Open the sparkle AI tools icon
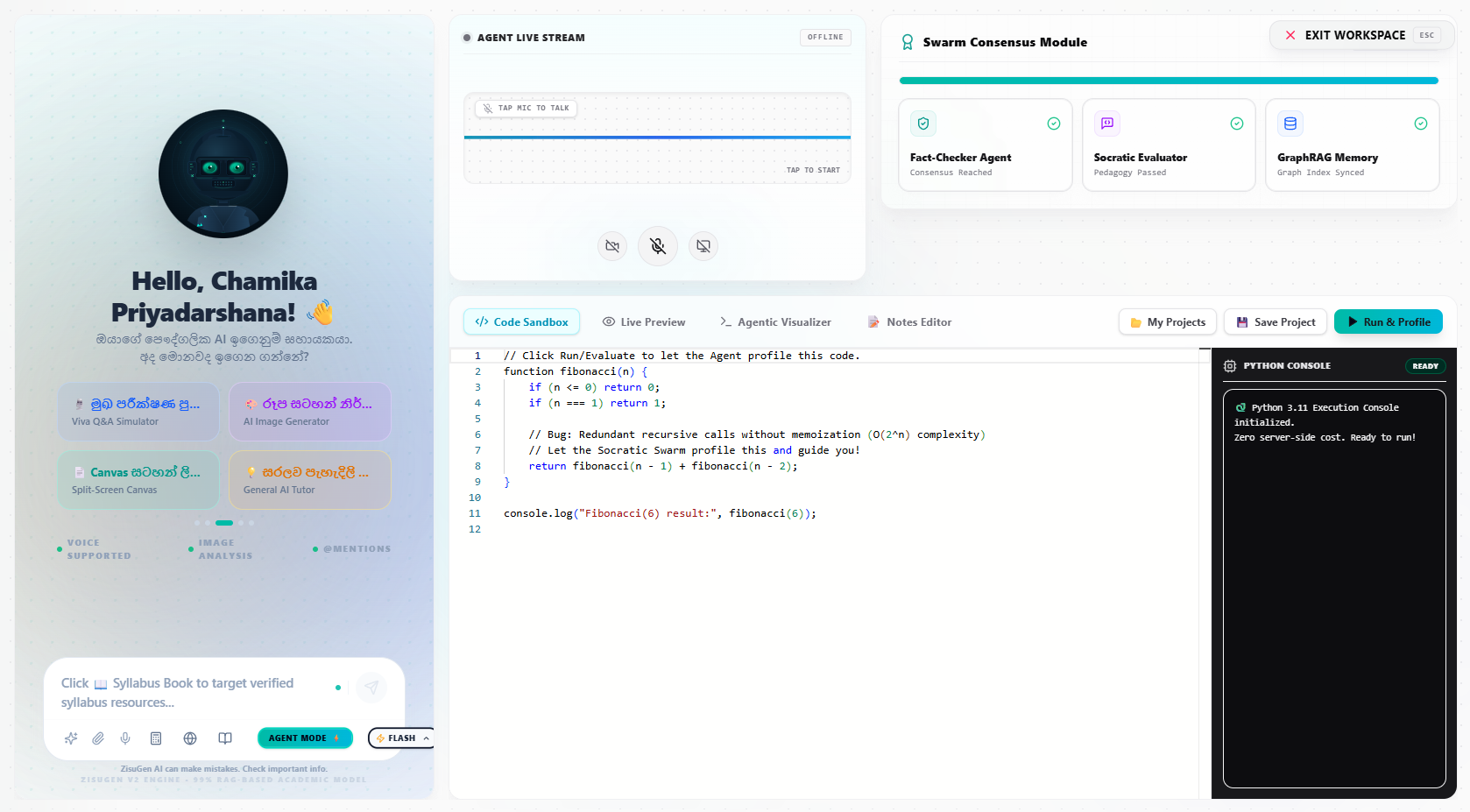 point(71,738)
